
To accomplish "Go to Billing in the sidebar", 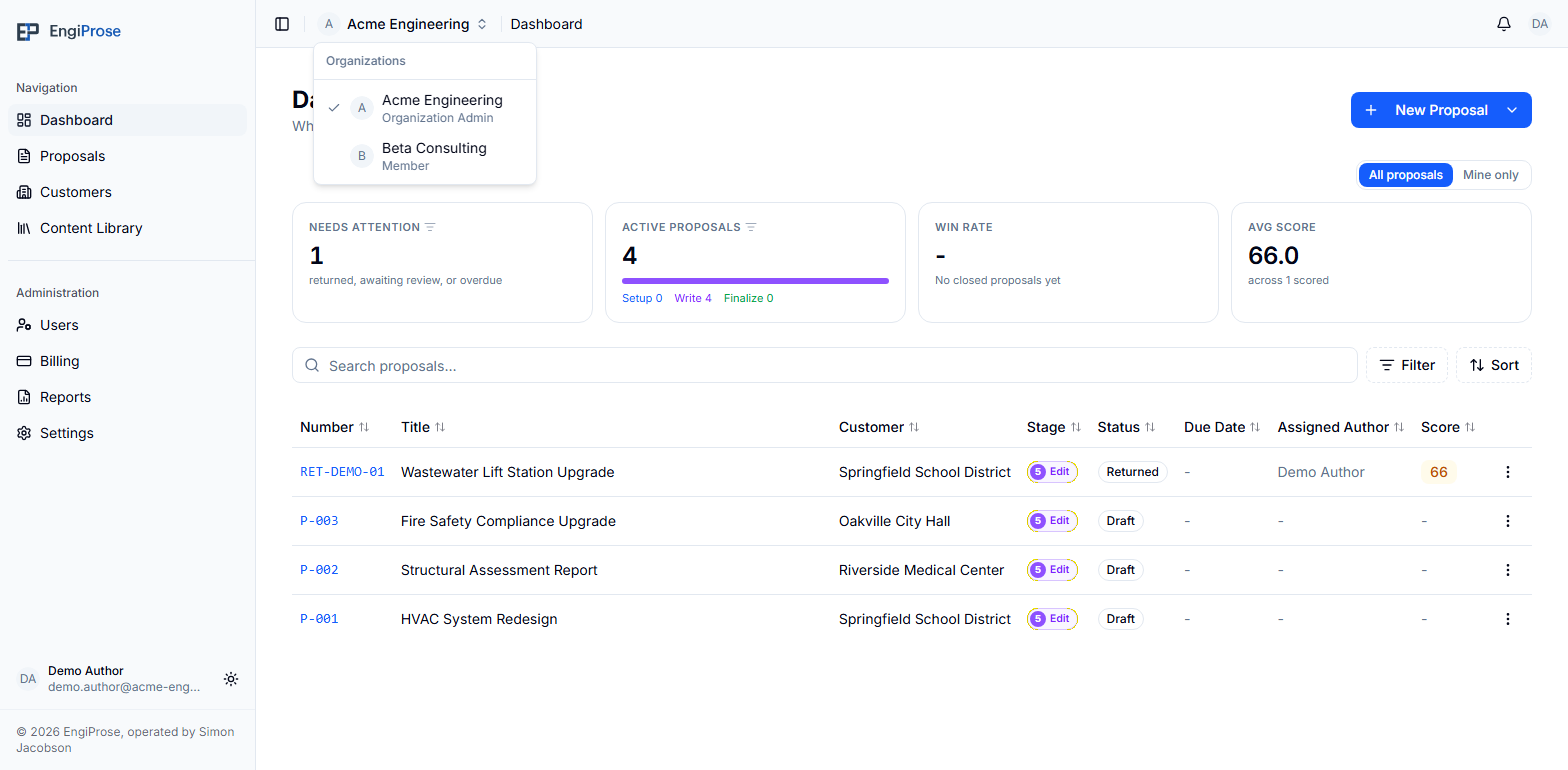I will point(127,361).
